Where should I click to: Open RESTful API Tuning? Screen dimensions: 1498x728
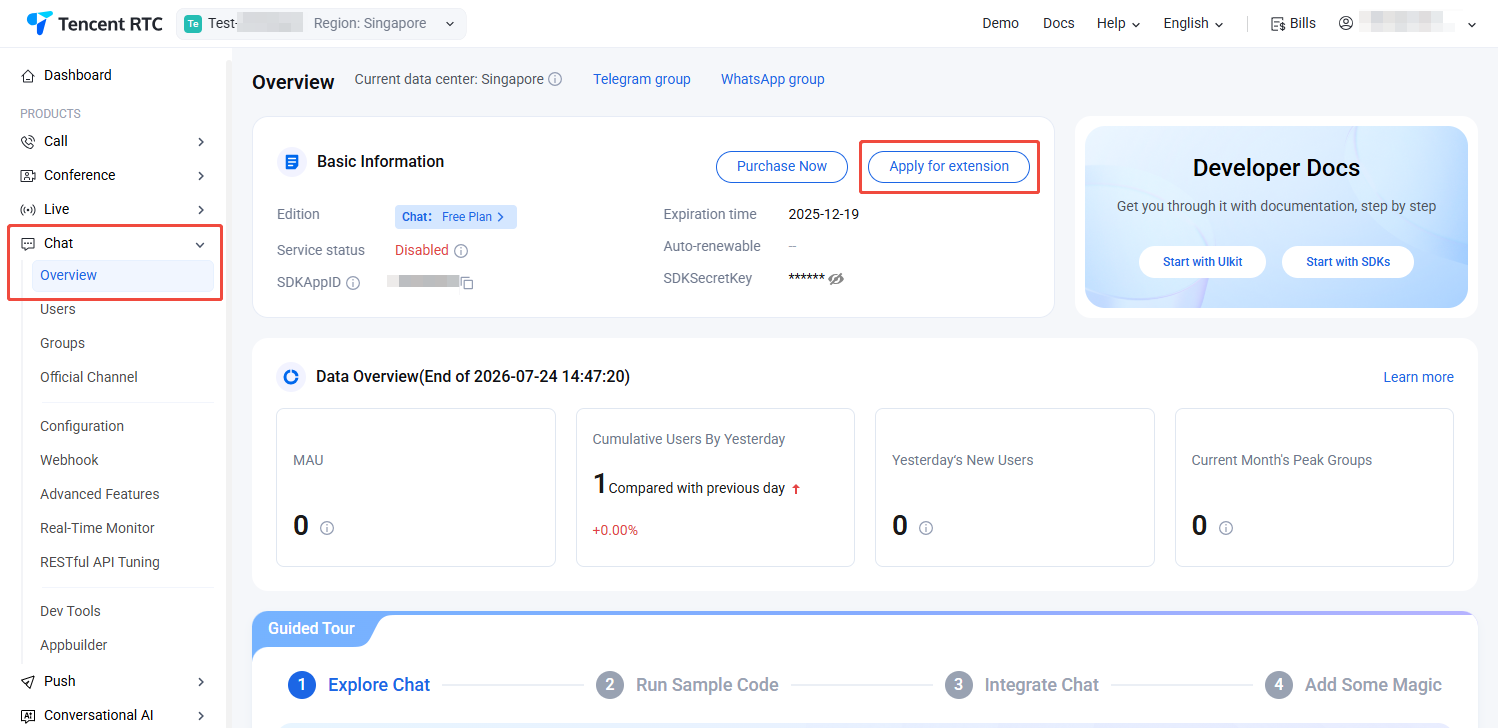click(x=100, y=563)
